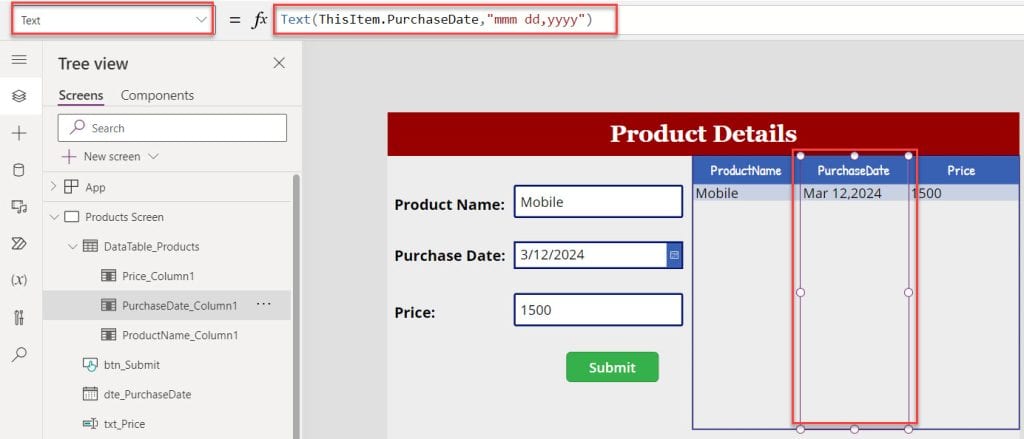
Task: Expand the App node in tree
Action: coord(54,187)
